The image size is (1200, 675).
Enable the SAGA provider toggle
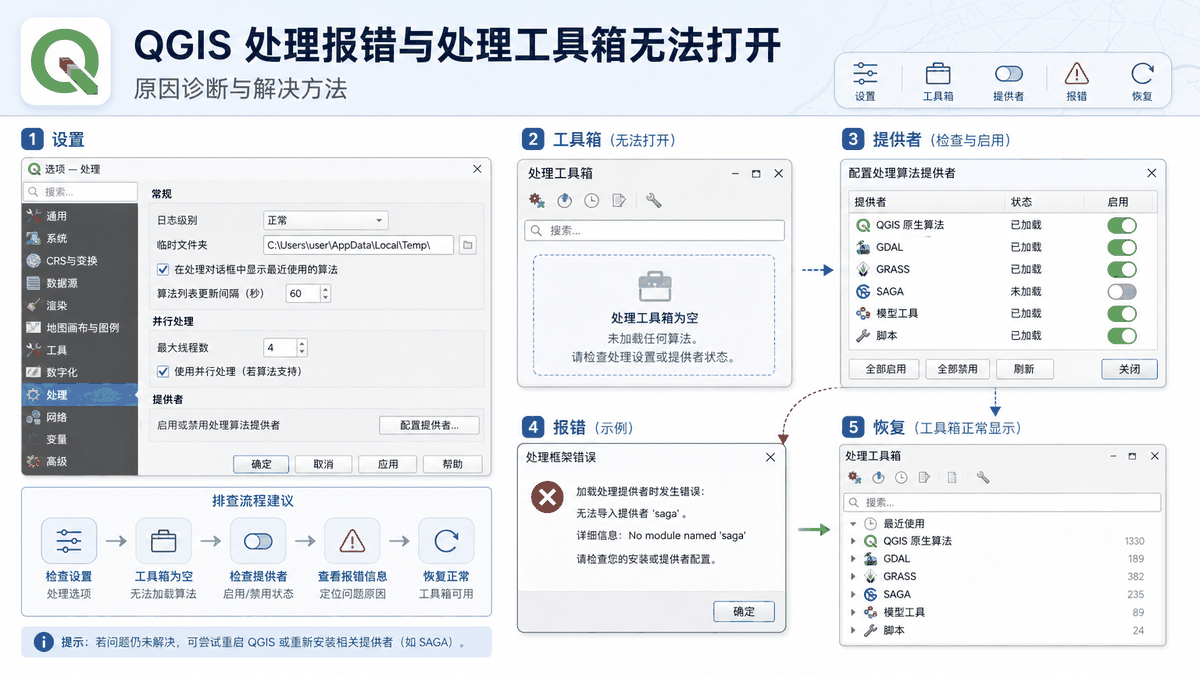pyautogui.click(x=1121, y=291)
